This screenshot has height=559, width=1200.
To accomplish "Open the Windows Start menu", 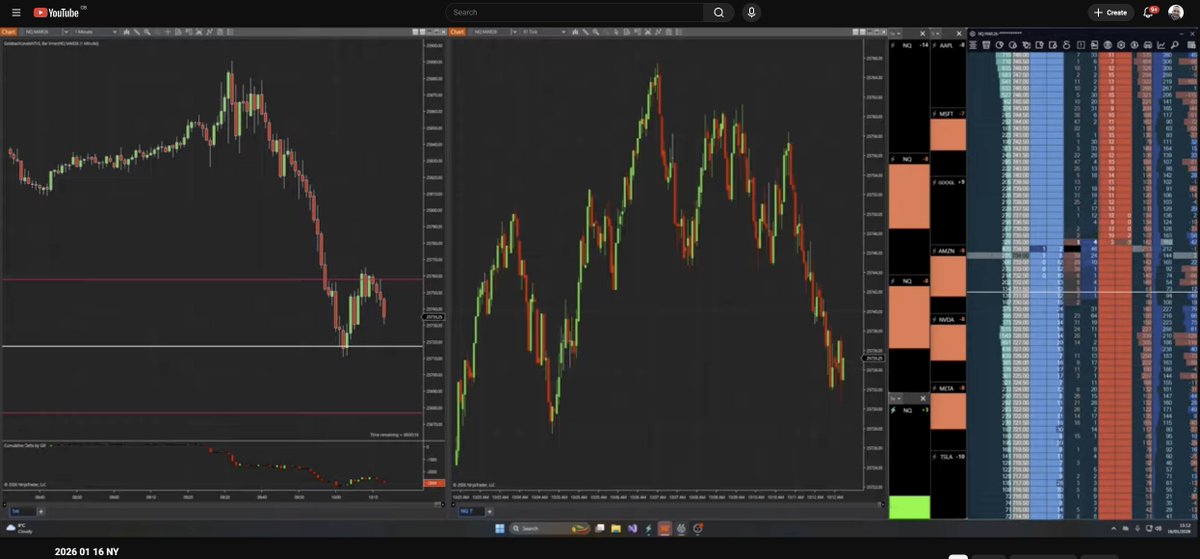I will tap(500, 528).
